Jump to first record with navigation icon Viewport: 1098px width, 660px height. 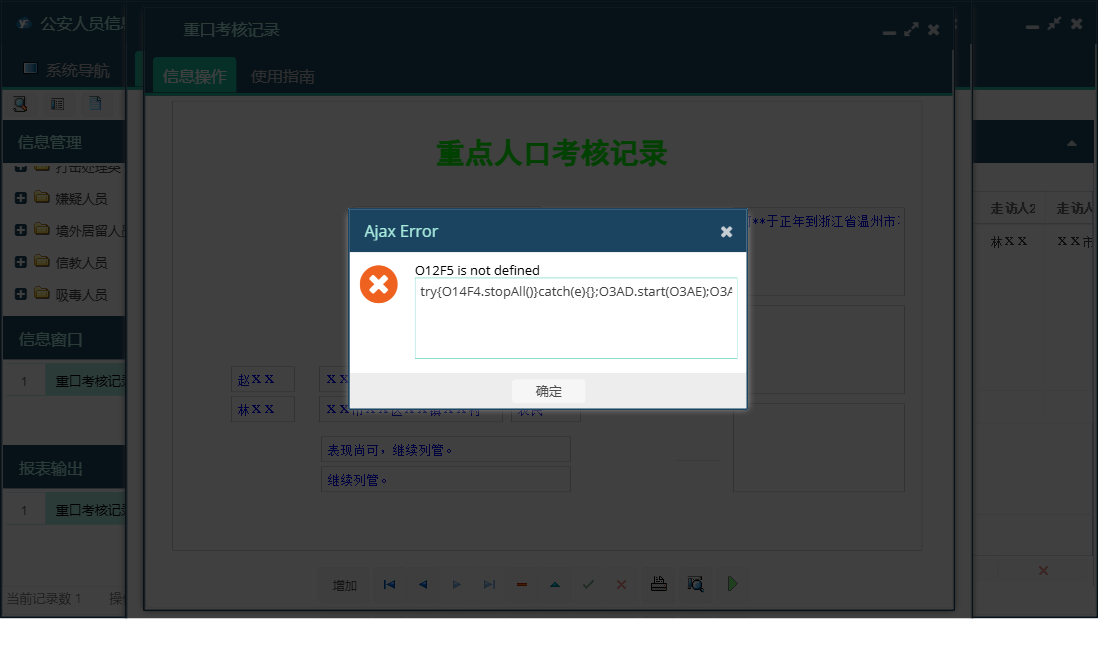(x=388, y=584)
